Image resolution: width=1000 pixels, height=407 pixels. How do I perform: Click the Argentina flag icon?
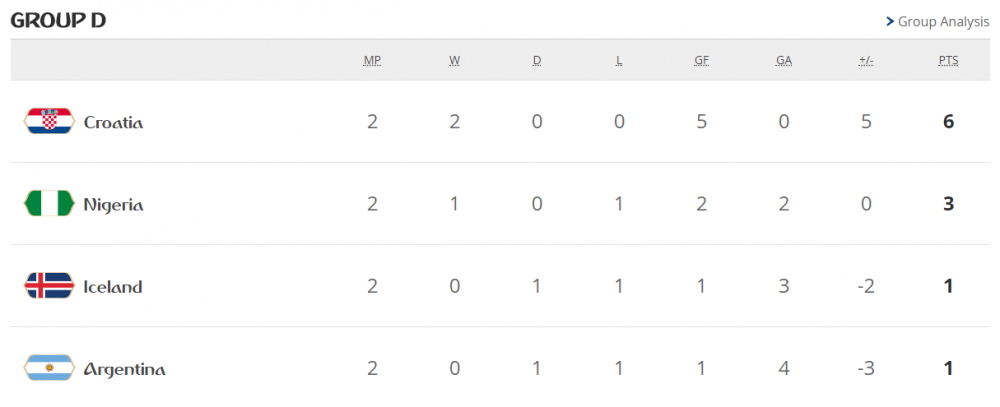49,368
